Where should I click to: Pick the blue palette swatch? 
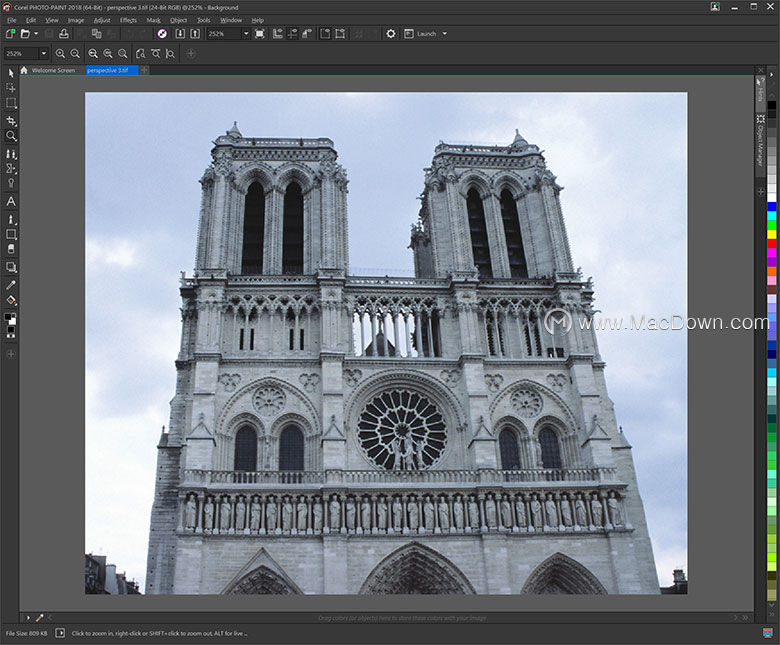[x=772, y=206]
